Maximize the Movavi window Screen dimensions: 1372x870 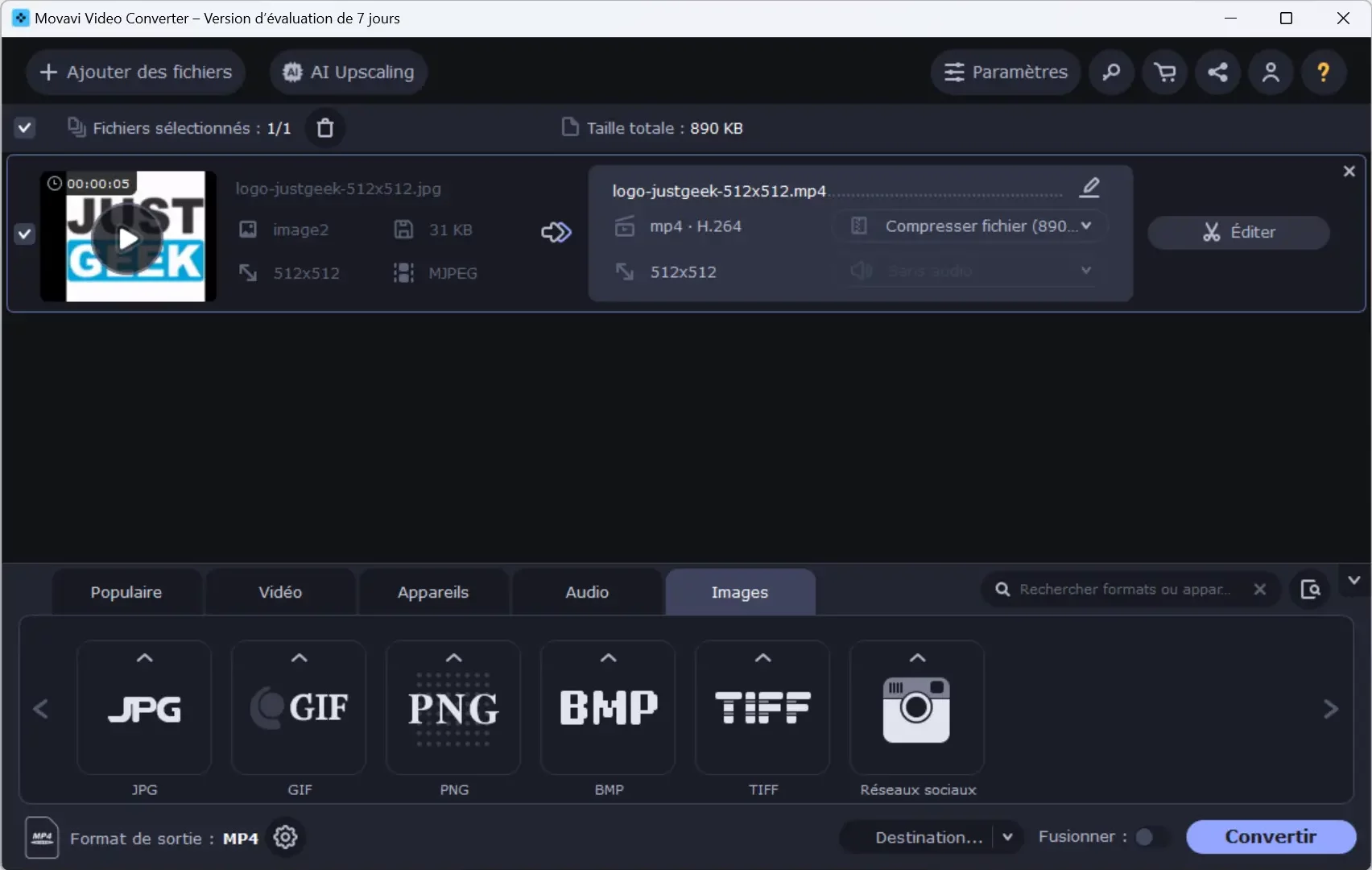coord(1286,18)
